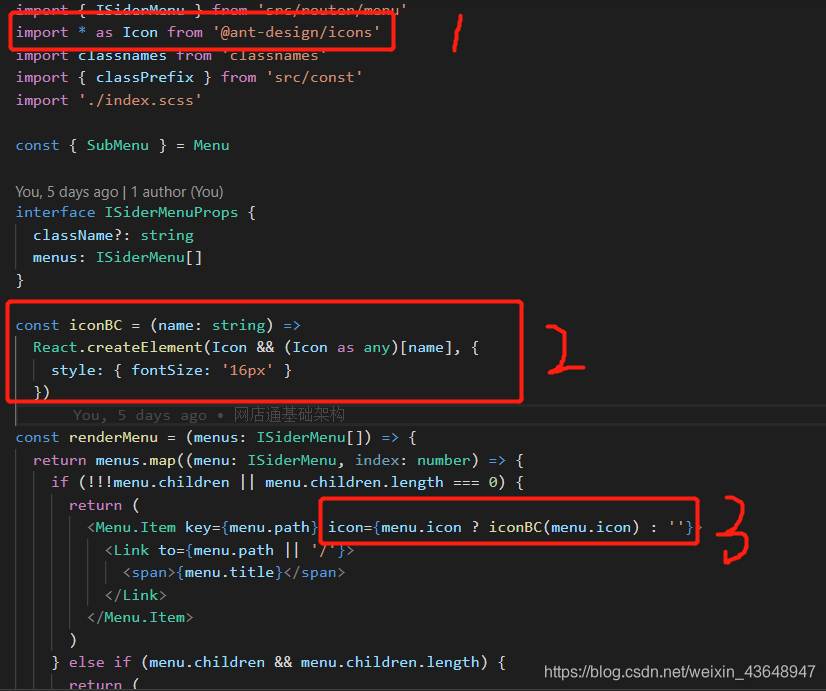Screen dimensions: 826x691
Task: Click '{menu.title}' inside the span
Action: click(x=229, y=572)
